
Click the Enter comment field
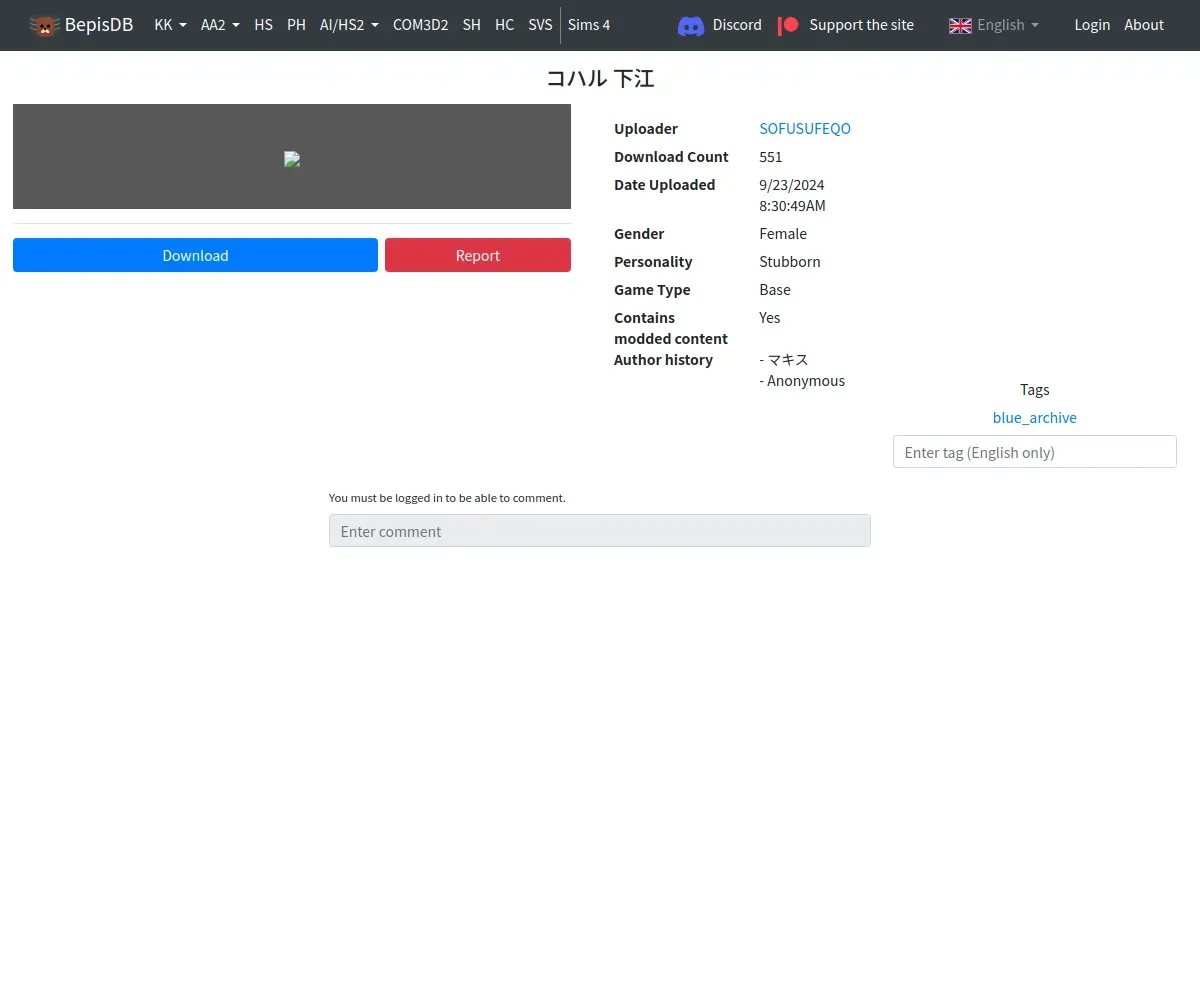coord(600,531)
